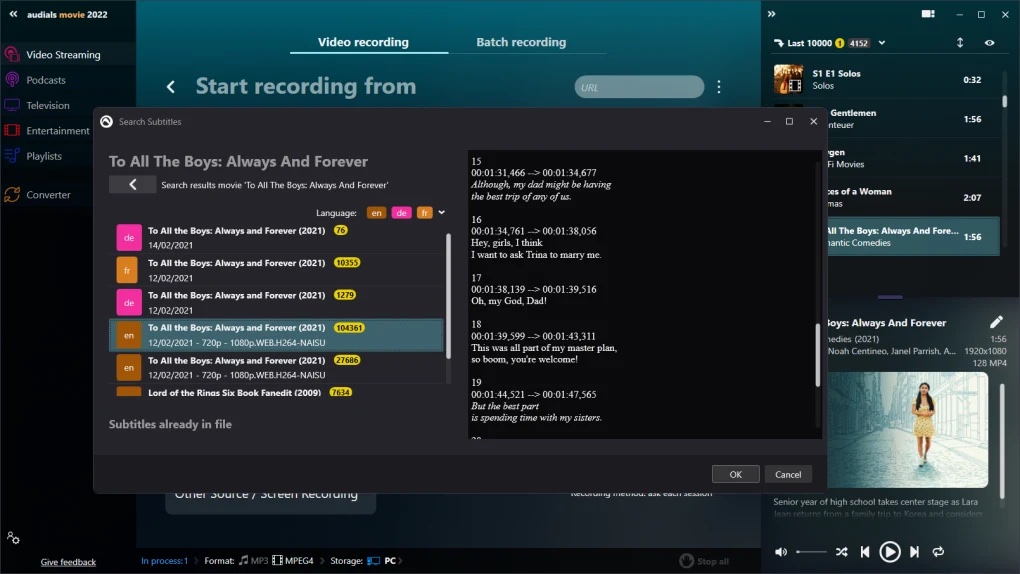Select the Fi Movies recording, length 1:41
The image size is (1020, 574).
913,158
